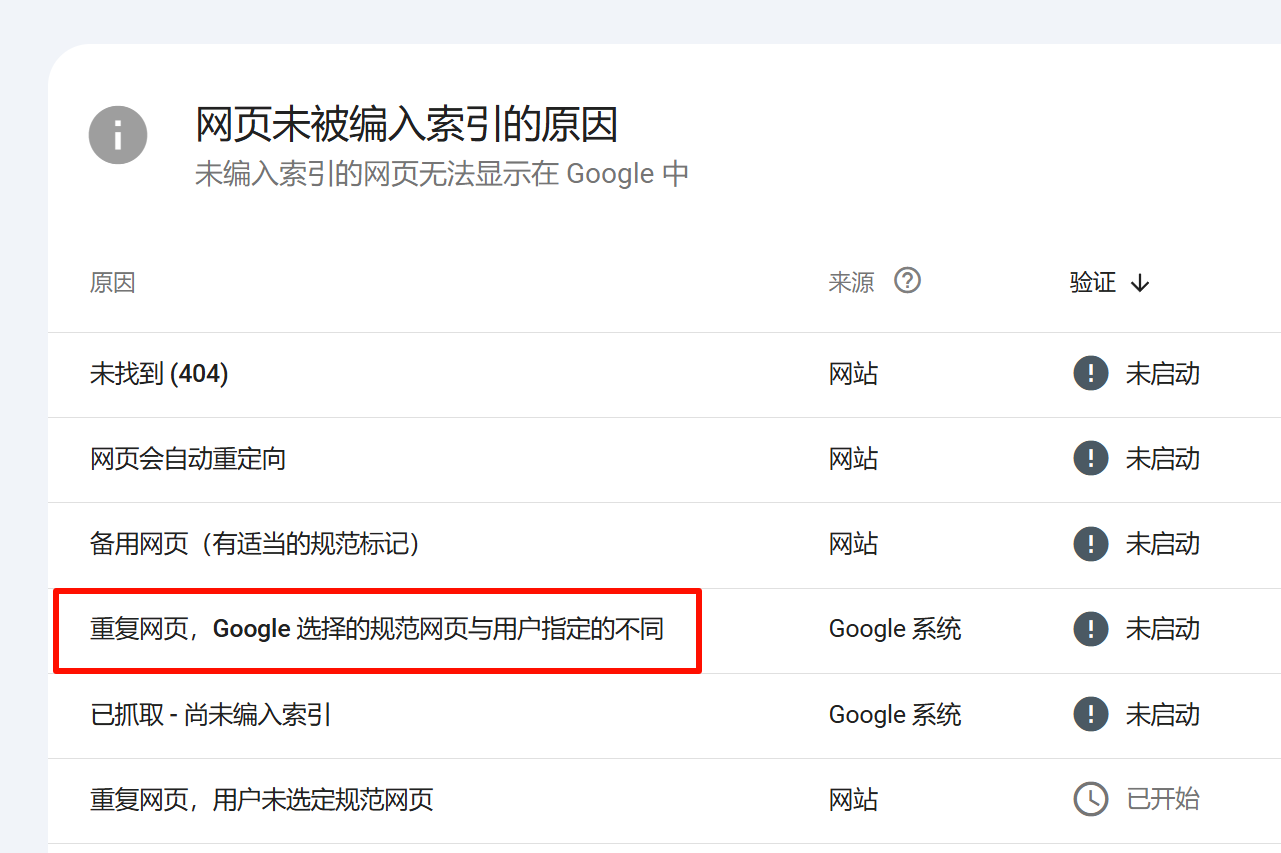Click the help question mark next to 来源
The image size is (1281, 853).
907,281
